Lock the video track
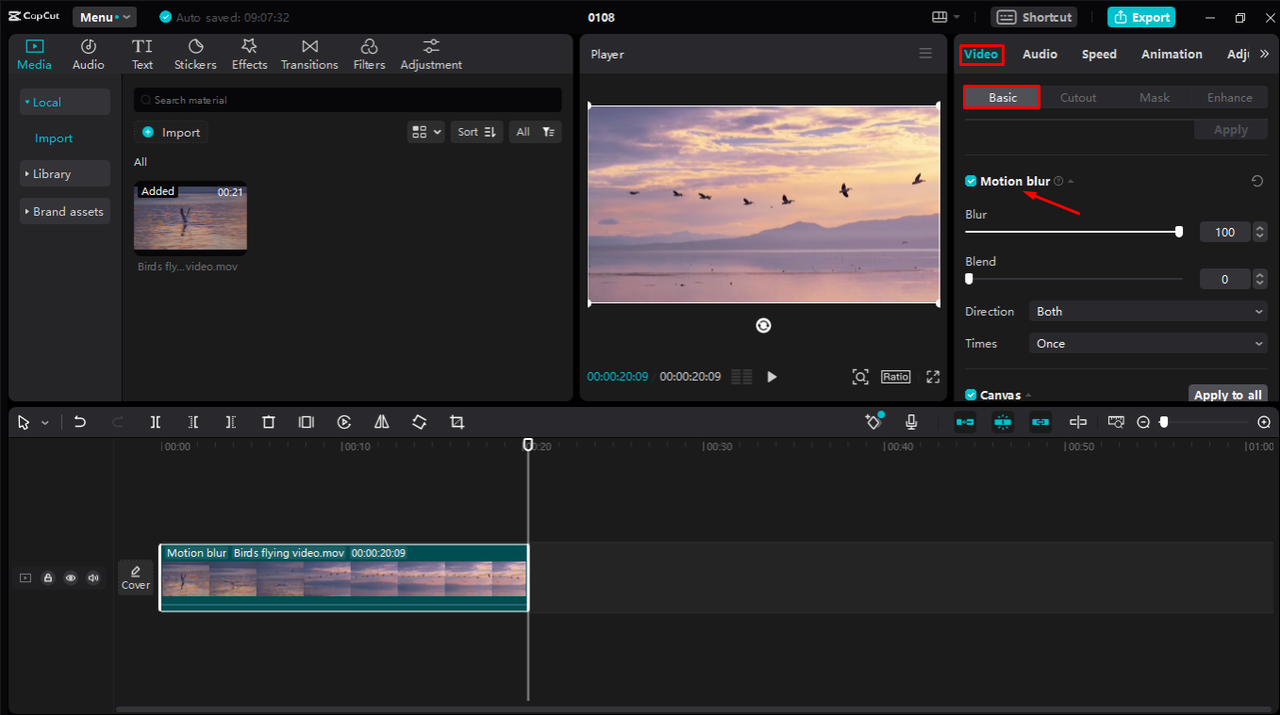Screen dimensions: 1280x715 [x=48, y=578]
